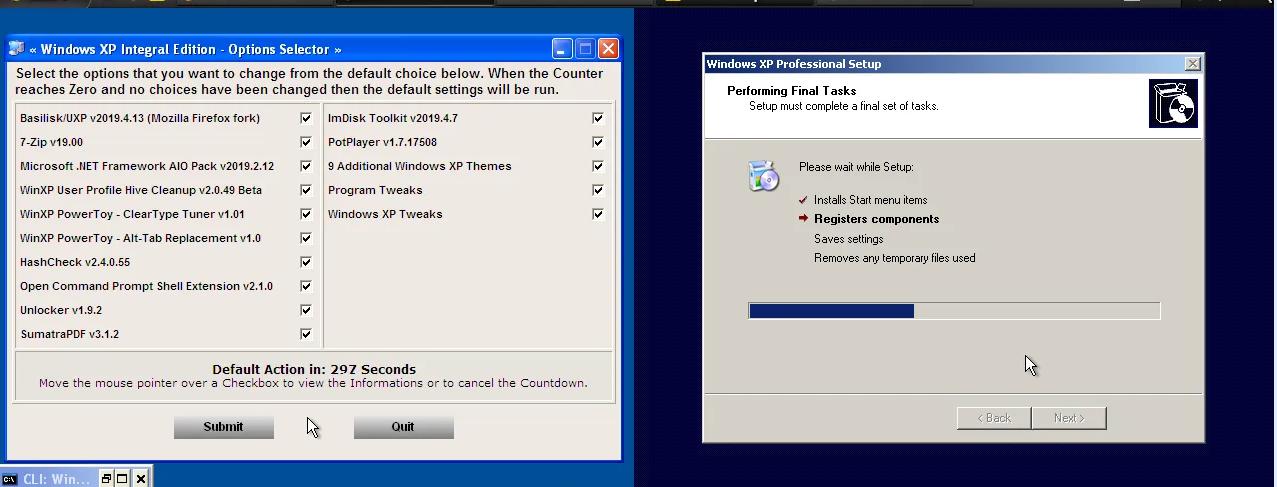Toggle SumatraPDF v3.1.2 checkbox
Image resolution: width=1277 pixels, height=487 pixels.
(x=306, y=334)
